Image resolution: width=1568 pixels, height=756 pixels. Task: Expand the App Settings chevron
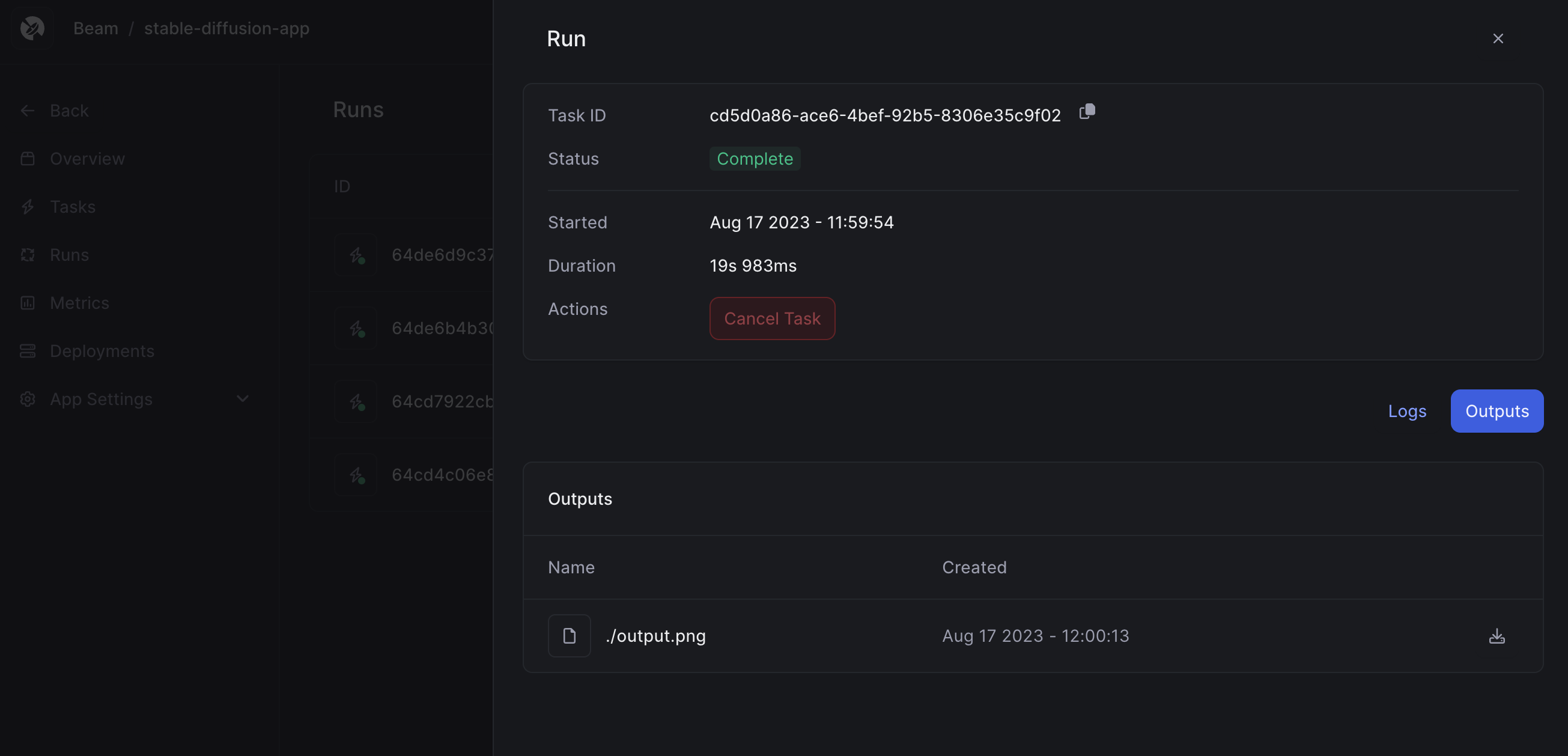tap(242, 399)
